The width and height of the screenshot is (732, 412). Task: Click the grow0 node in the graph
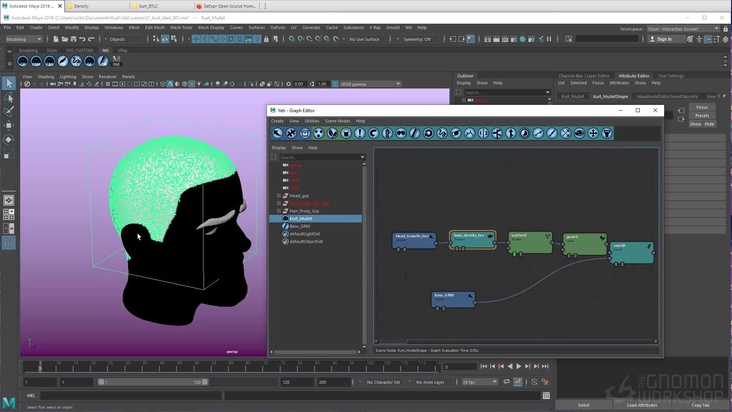point(585,243)
